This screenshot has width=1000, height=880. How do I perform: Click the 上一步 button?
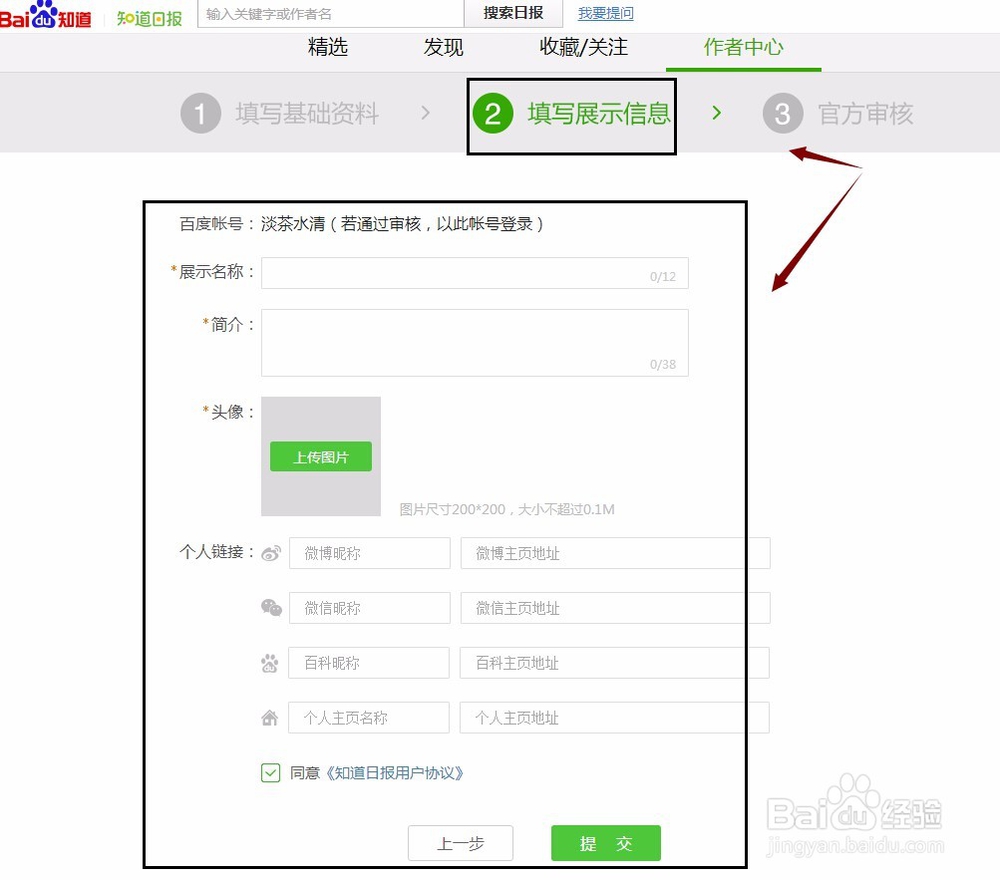(x=461, y=843)
